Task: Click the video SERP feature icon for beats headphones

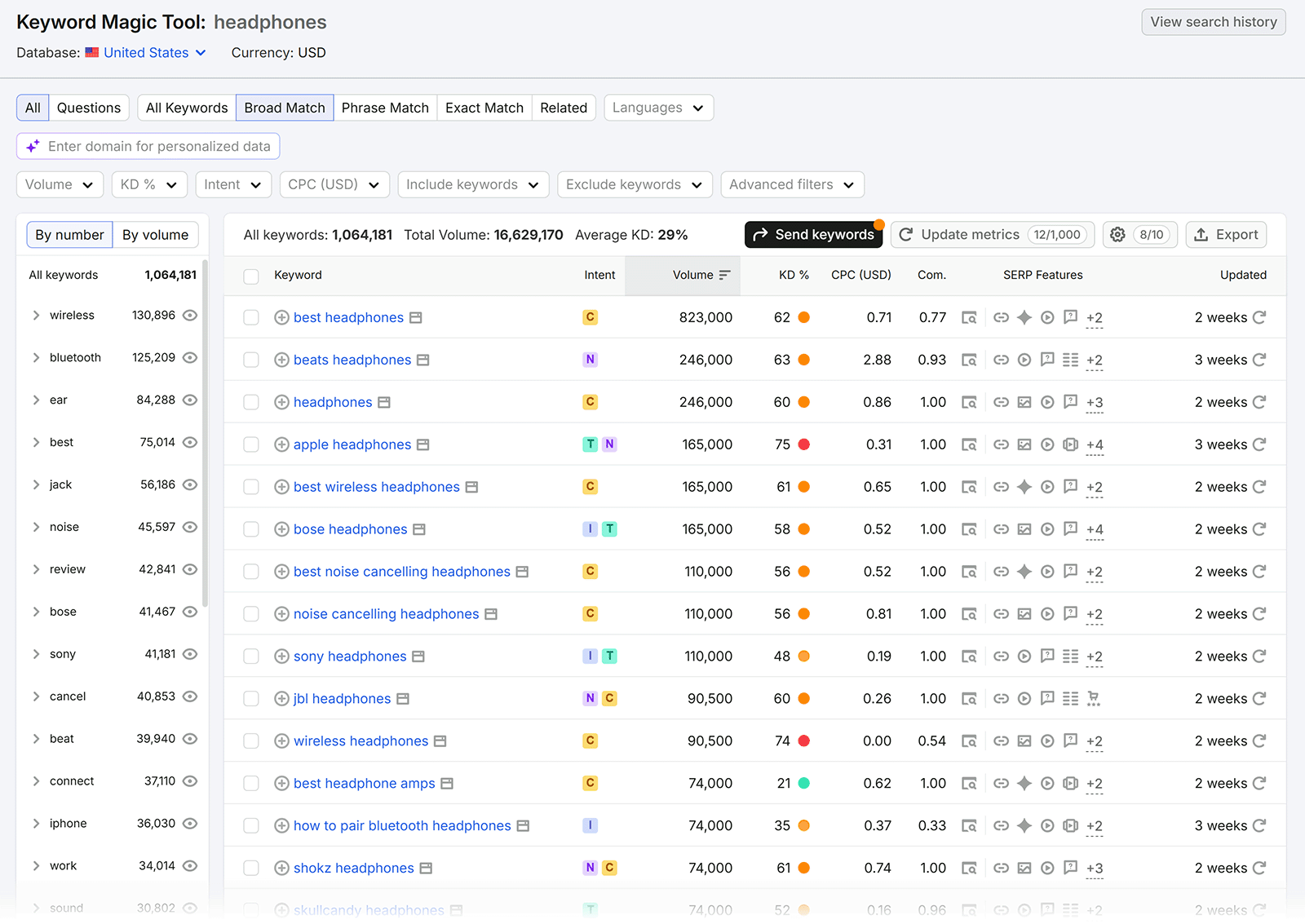Action: [x=1024, y=360]
